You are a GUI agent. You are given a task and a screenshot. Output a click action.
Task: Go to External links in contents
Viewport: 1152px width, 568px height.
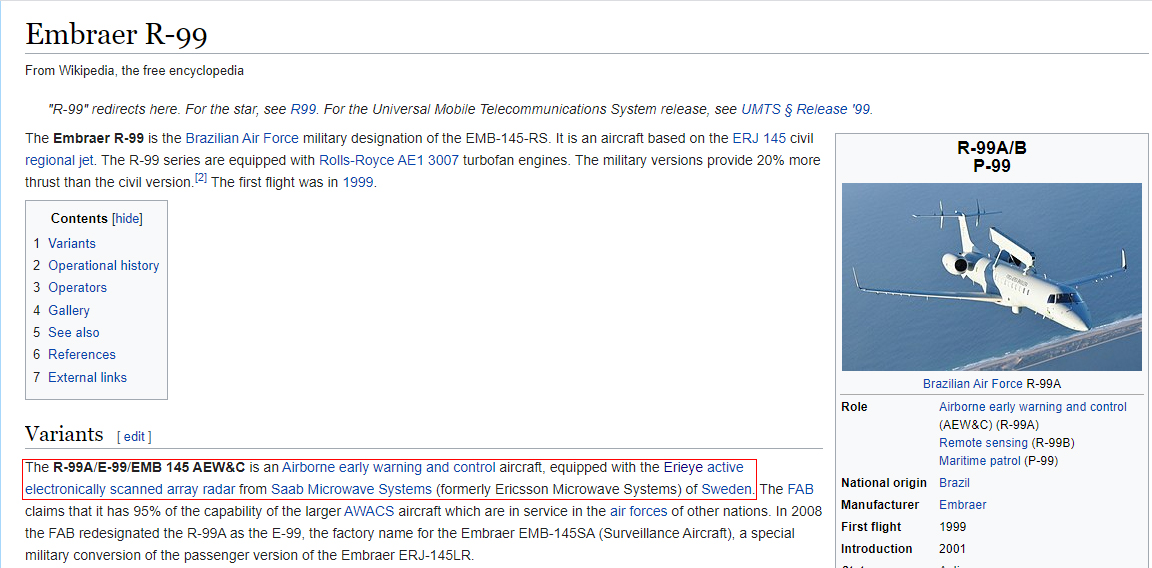click(x=87, y=377)
